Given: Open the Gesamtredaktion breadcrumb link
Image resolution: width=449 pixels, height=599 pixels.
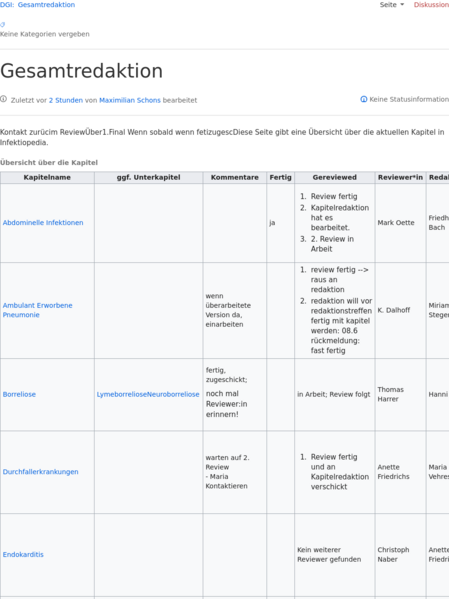Looking at the screenshot, I should 46,5.
